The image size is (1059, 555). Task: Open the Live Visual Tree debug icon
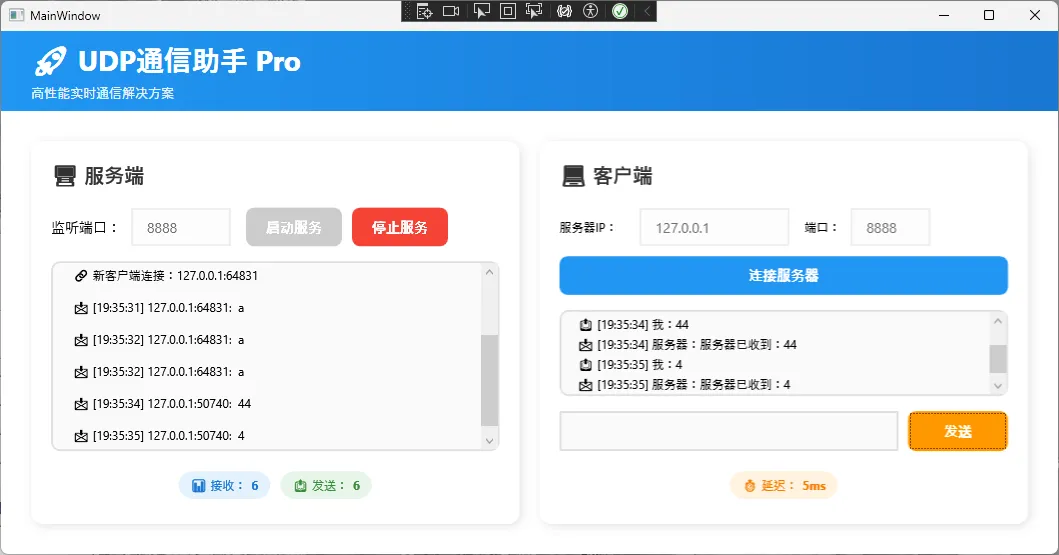tap(424, 12)
